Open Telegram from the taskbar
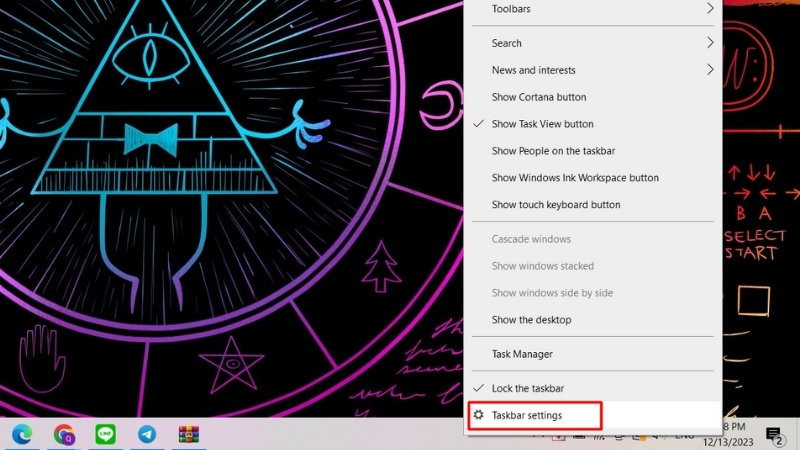Screen dimensions: 800x450 coord(147,435)
